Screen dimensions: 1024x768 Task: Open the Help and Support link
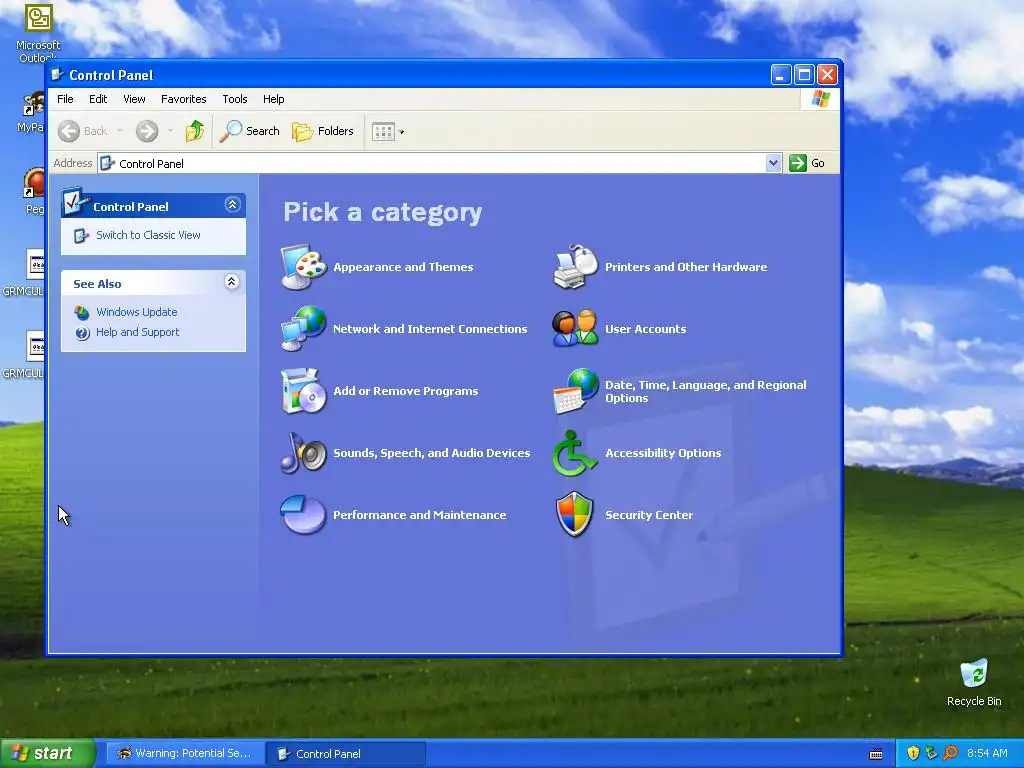pos(137,332)
